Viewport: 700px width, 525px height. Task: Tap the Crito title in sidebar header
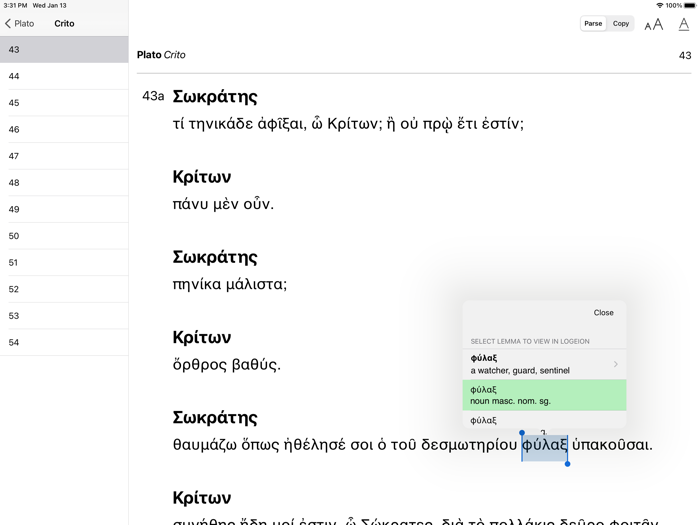tap(64, 24)
